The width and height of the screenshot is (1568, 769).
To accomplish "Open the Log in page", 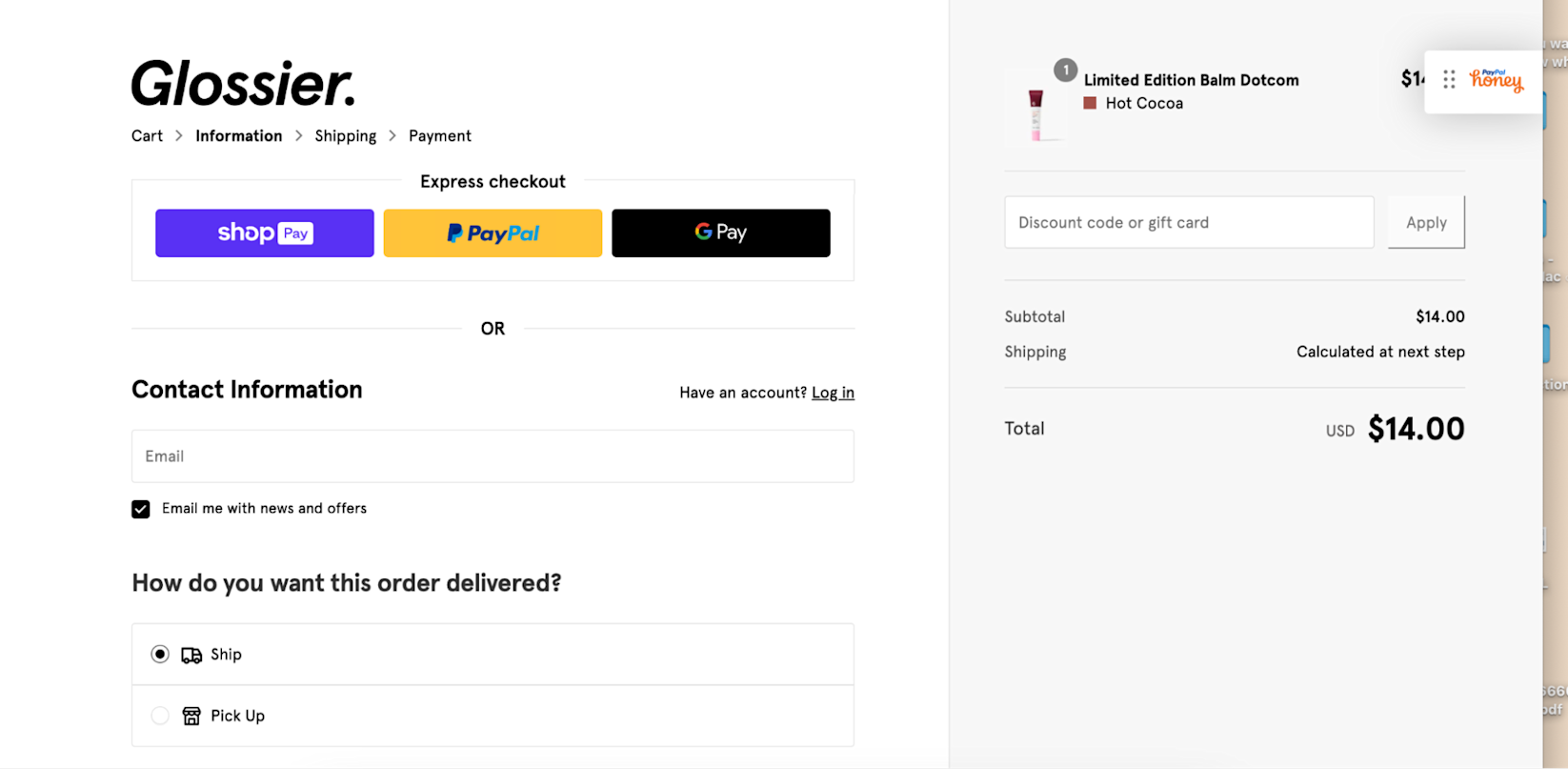I will [833, 392].
